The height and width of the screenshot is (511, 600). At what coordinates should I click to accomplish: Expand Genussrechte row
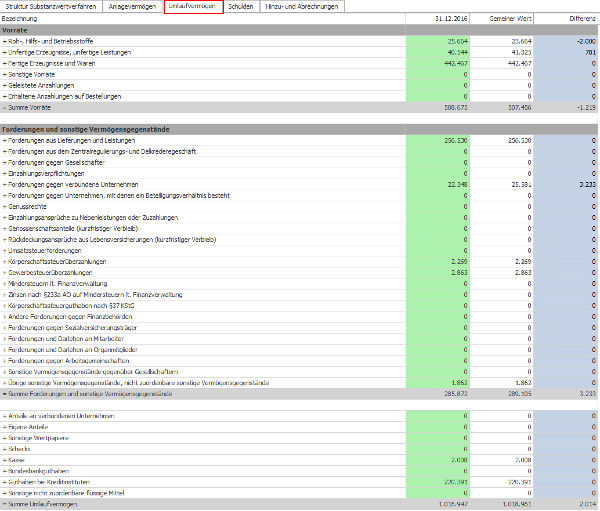click(5, 207)
